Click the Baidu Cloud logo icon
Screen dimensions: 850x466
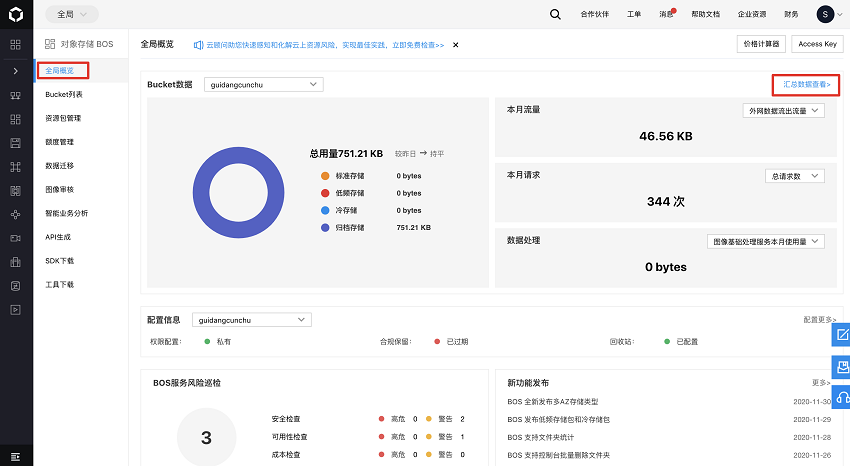pyautogui.click(x=16, y=14)
